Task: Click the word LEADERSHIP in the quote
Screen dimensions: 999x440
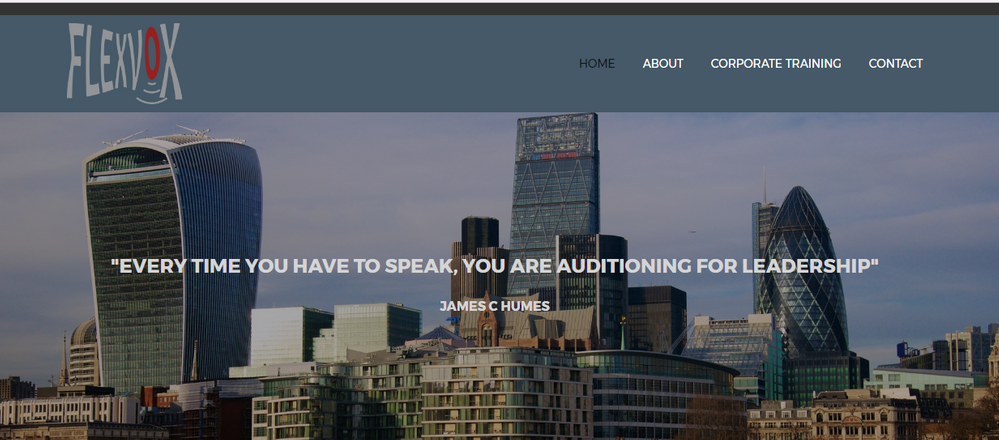Action: click(x=810, y=266)
